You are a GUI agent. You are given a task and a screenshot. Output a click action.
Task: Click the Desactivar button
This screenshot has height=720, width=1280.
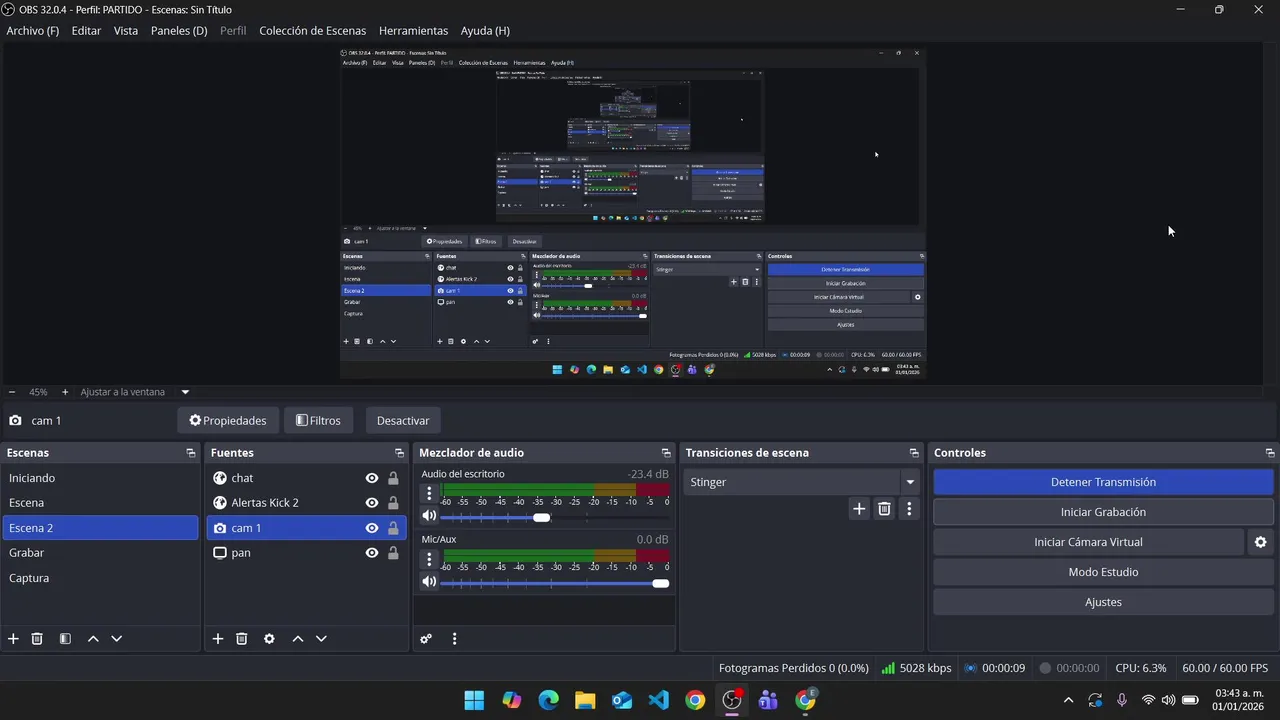click(x=403, y=421)
